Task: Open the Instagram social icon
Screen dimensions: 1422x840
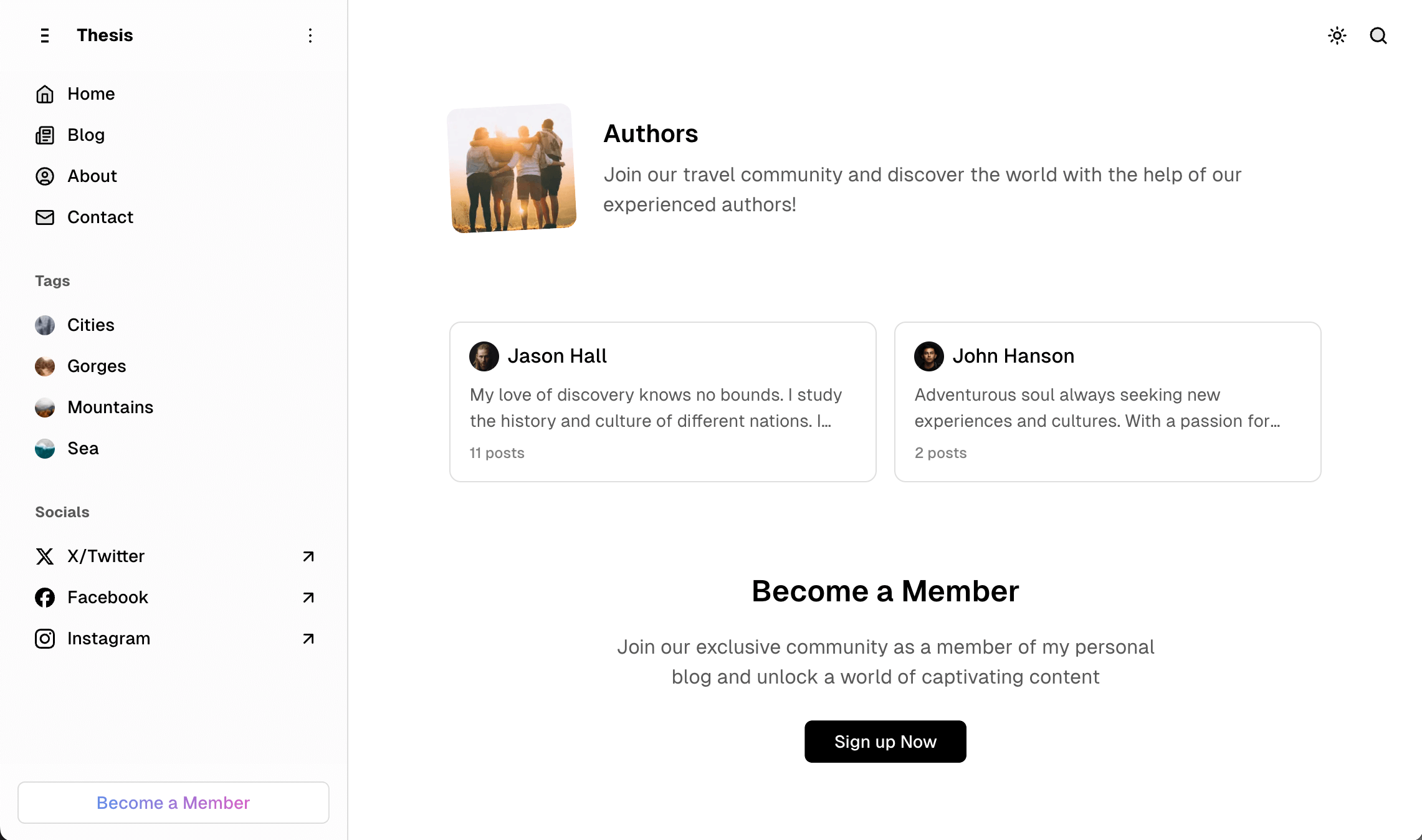Action: [x=44, y=638]
